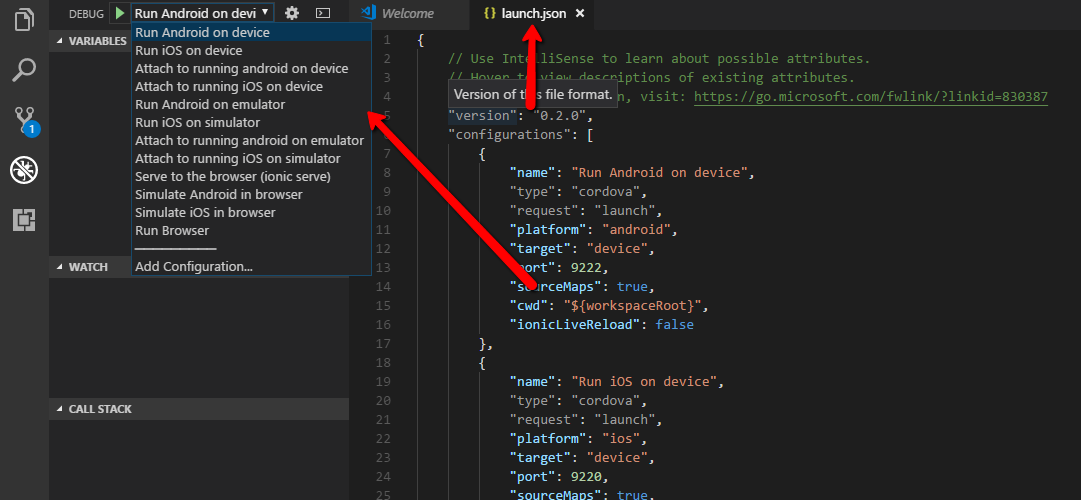Collapse the Variables section
Viewport: 1081px width, 500px height.
tap(90, 41)
